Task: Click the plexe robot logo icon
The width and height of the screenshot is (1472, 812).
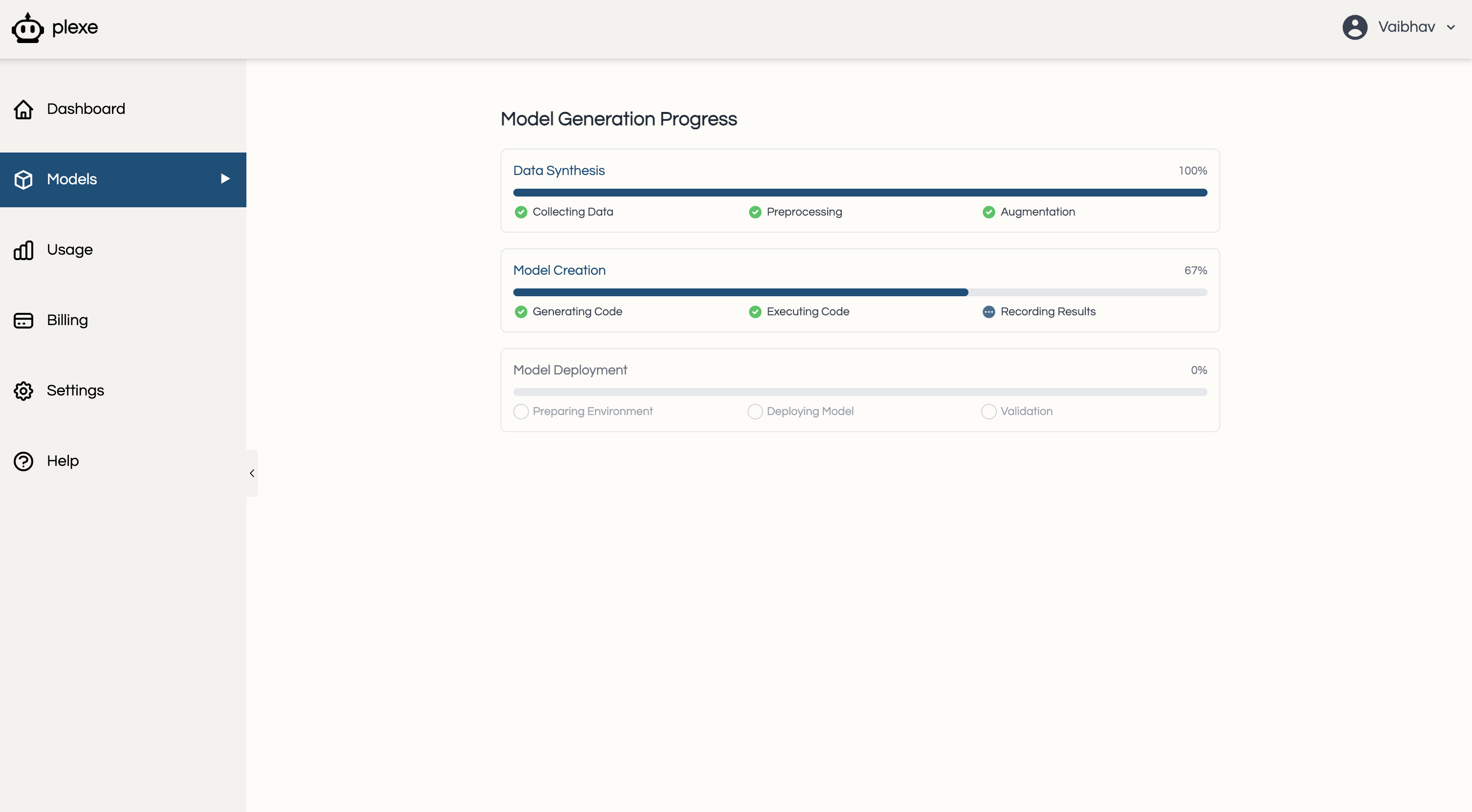Action: (27, 27)
